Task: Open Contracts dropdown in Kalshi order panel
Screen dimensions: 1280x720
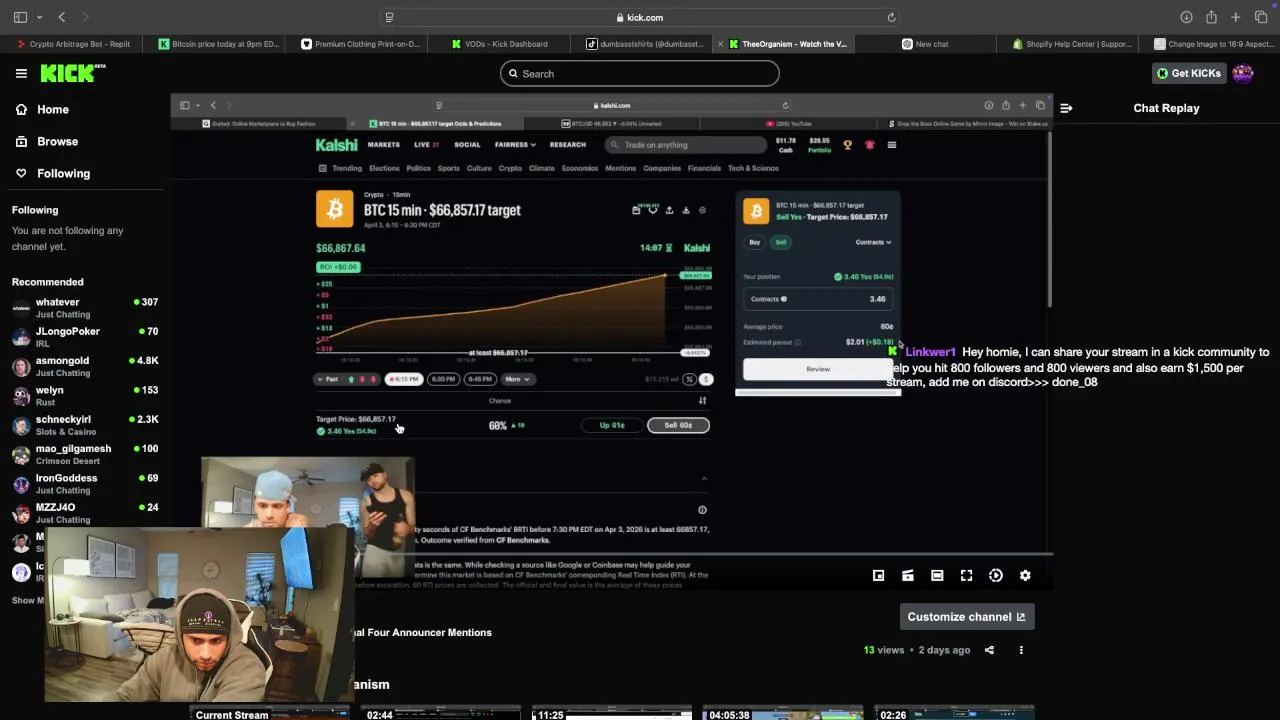Action: [x=873, y=242]
